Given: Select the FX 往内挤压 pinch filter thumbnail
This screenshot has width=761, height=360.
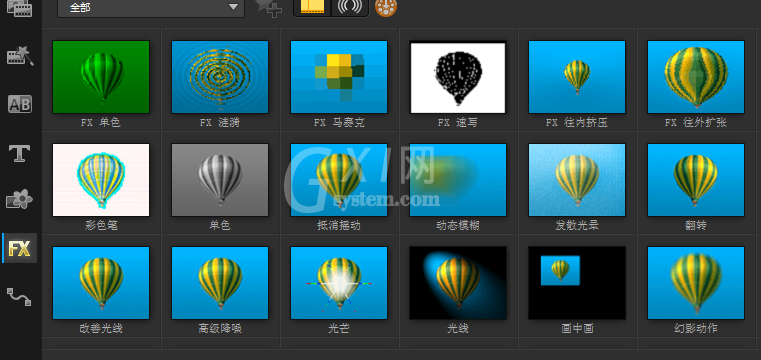Looking at the screenshot, I should point(577,77).
